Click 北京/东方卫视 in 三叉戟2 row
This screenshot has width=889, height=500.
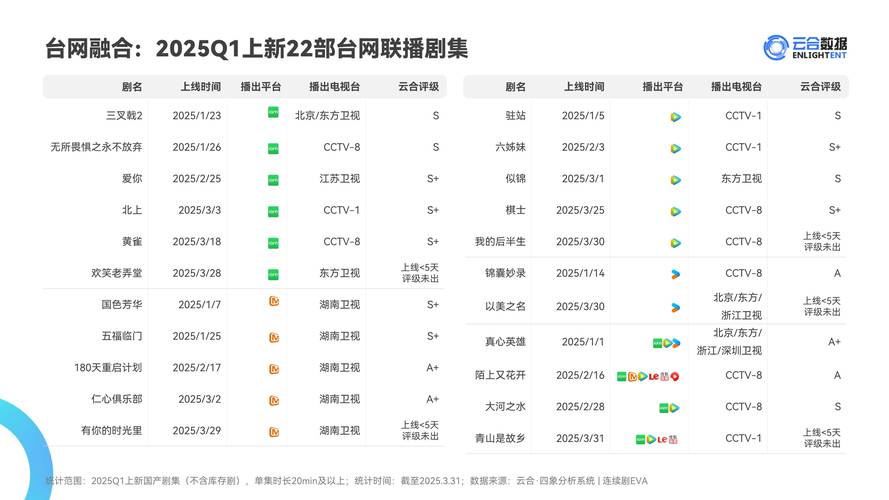(327, 116)
